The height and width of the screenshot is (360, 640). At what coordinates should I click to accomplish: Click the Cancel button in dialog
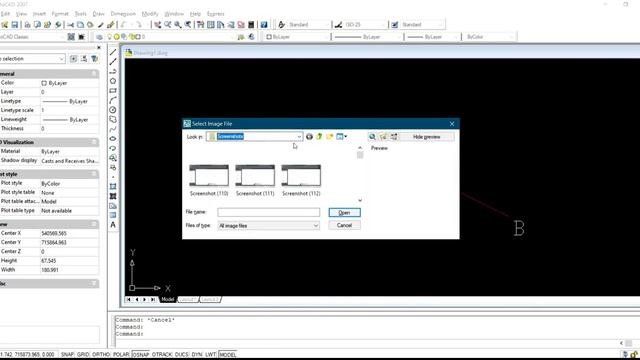(344, 225)
